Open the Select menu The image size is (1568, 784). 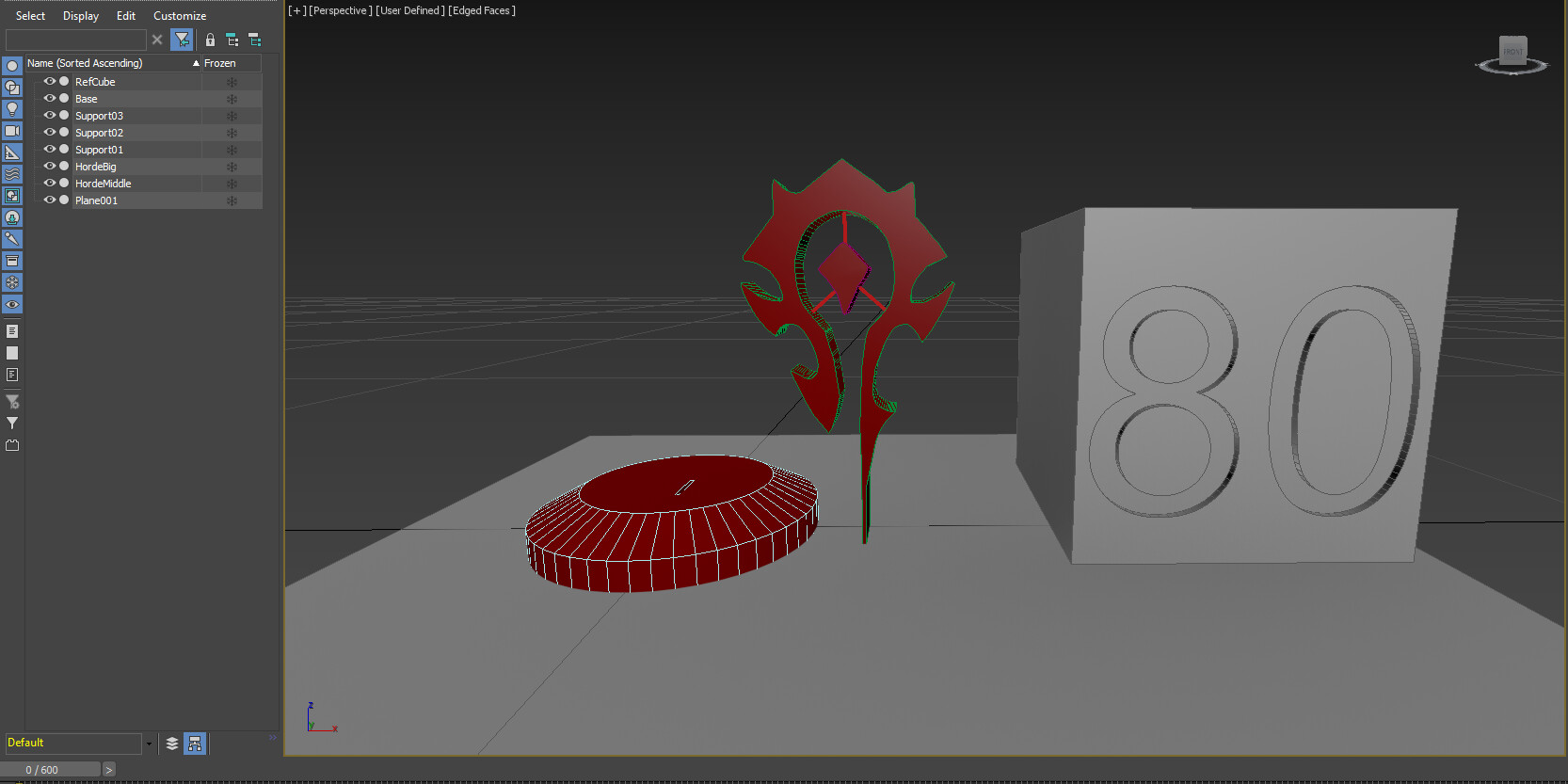pos(30,16)
